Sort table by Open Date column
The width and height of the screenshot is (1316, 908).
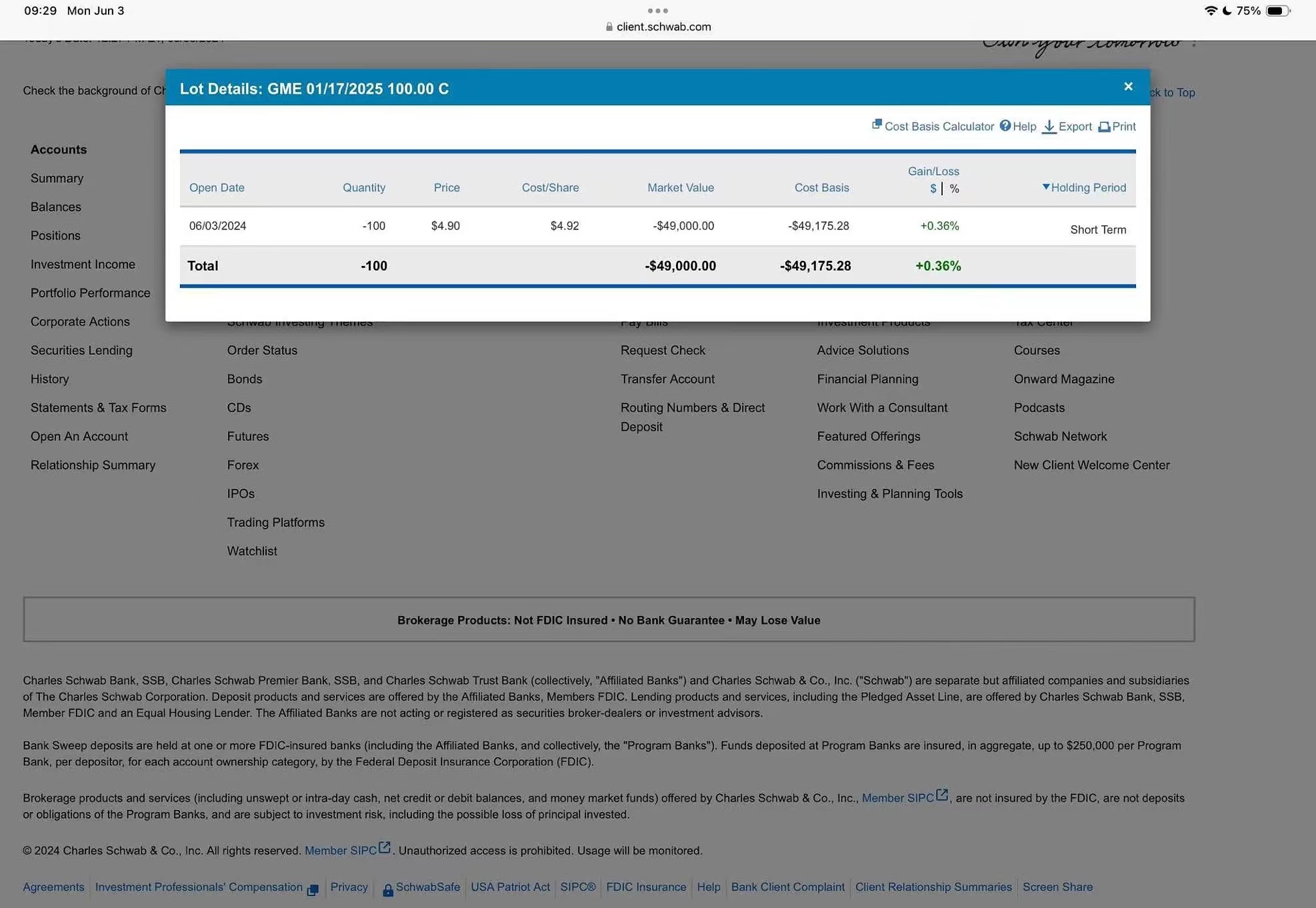217,187
